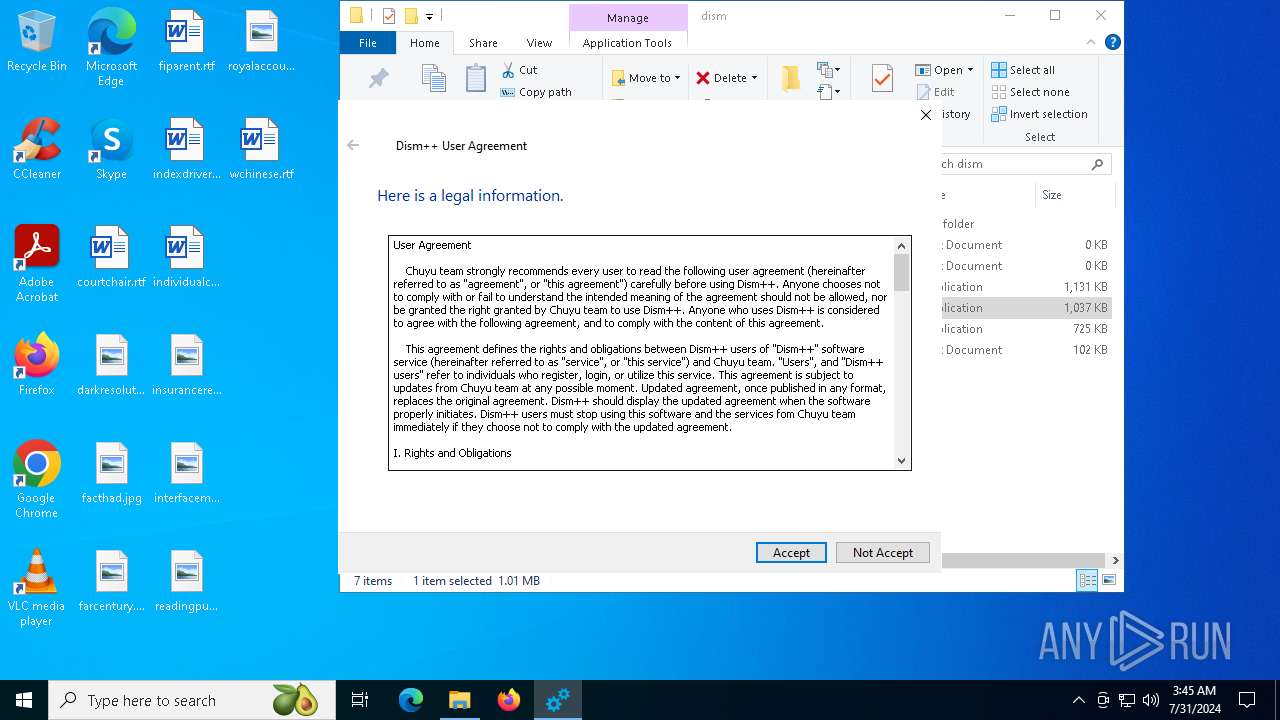
Task: Select Google Chrome desktop shortcut
Action: tap(37, 479)
